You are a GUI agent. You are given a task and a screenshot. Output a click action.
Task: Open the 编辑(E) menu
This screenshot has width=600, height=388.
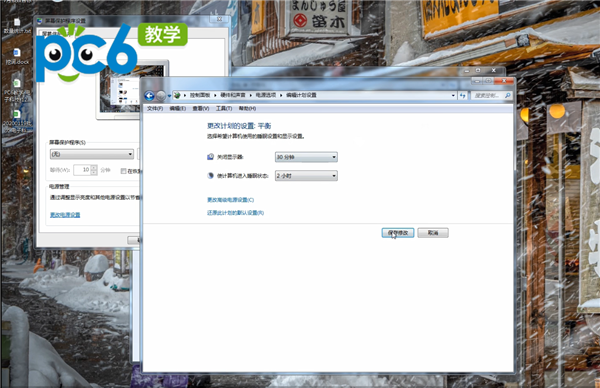178,109
